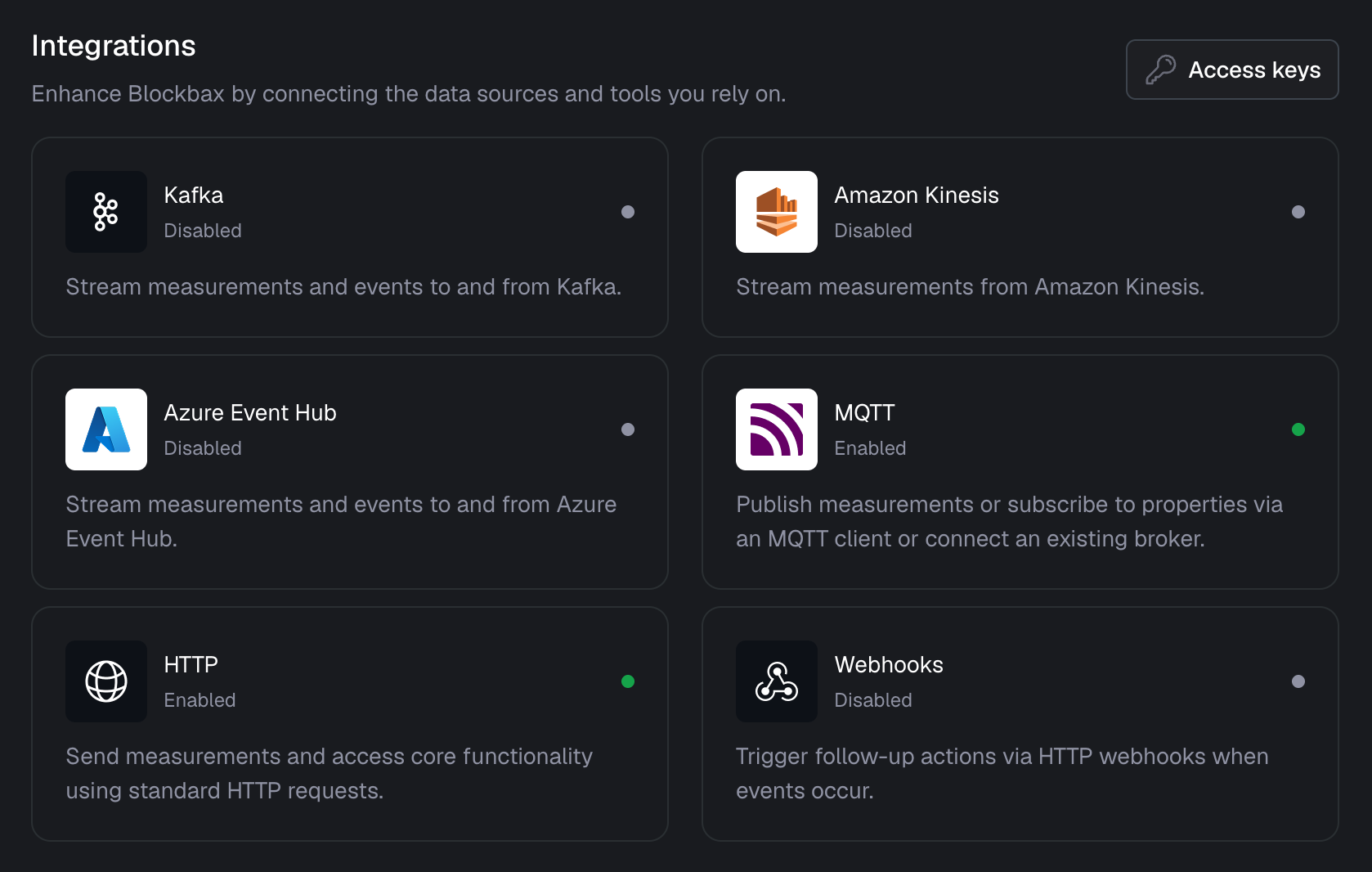This screenshot has width=1372, height=872.
Task: Click the HTTP globe icon
Action: [x=105, y=681]
